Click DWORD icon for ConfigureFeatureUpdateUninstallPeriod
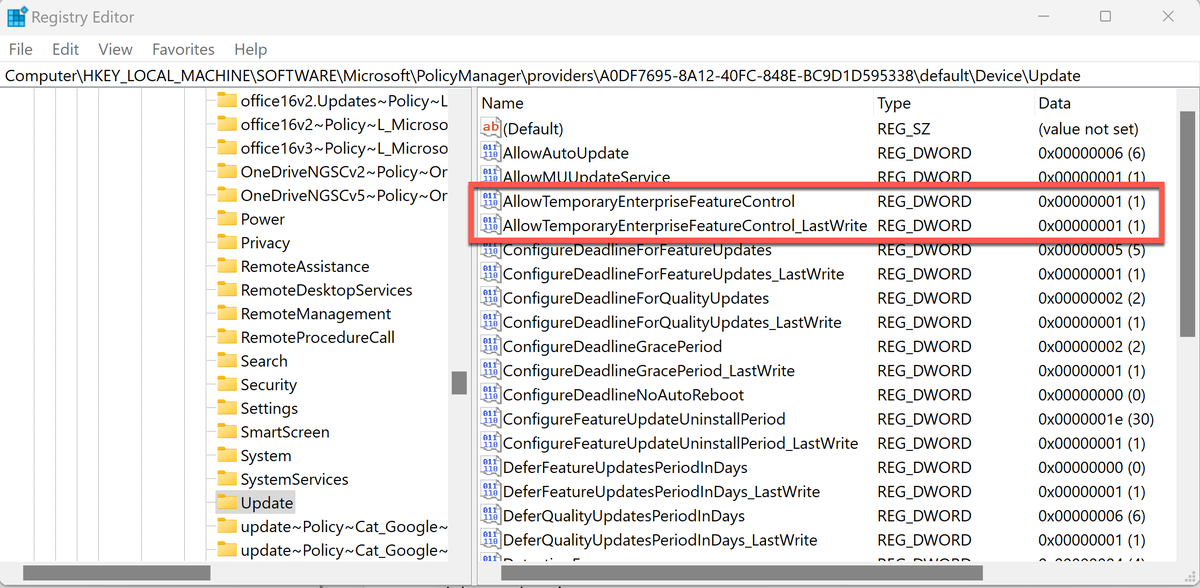Viewport: 1200px width, 588px height. point(491,419)
